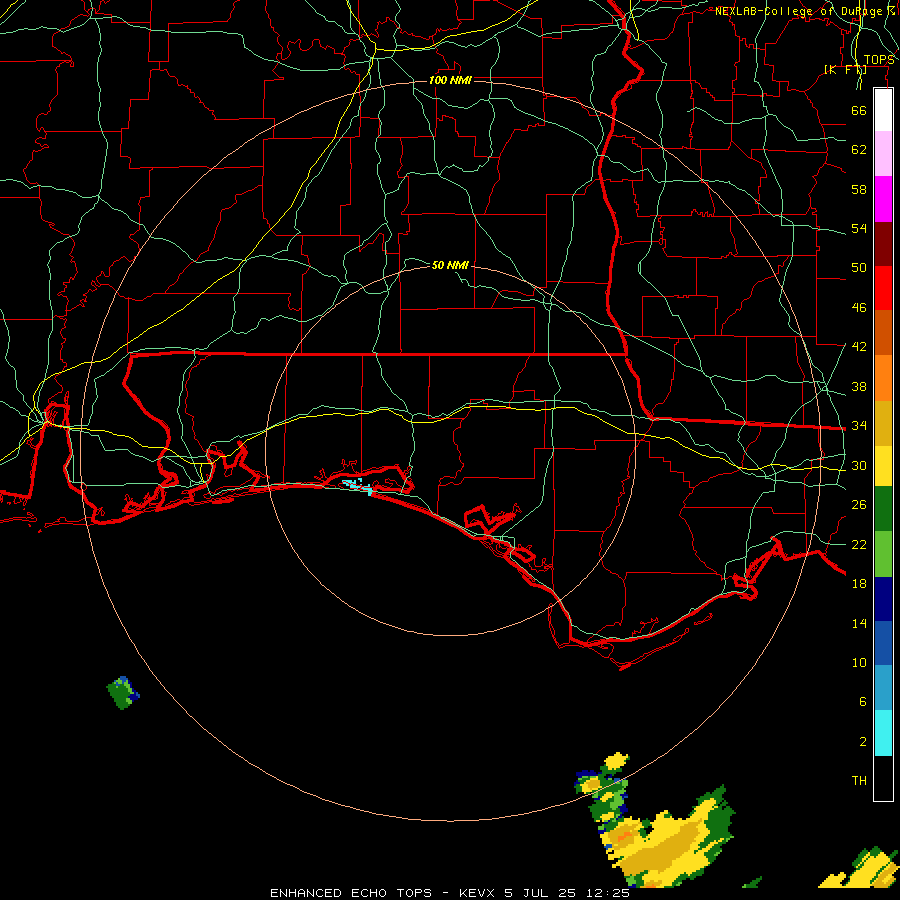Click the black TH legend swatch
900x900 pixels.
point(883,778)
